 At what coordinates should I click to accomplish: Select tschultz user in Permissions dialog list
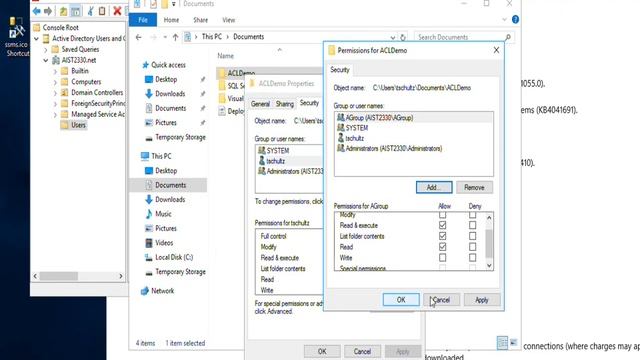[413, 138]
